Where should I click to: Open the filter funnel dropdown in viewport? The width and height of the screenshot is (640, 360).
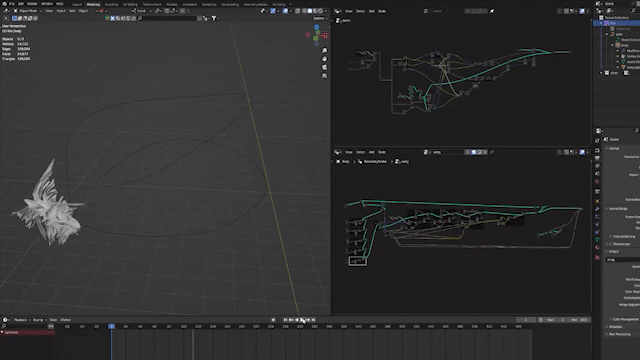215,18
